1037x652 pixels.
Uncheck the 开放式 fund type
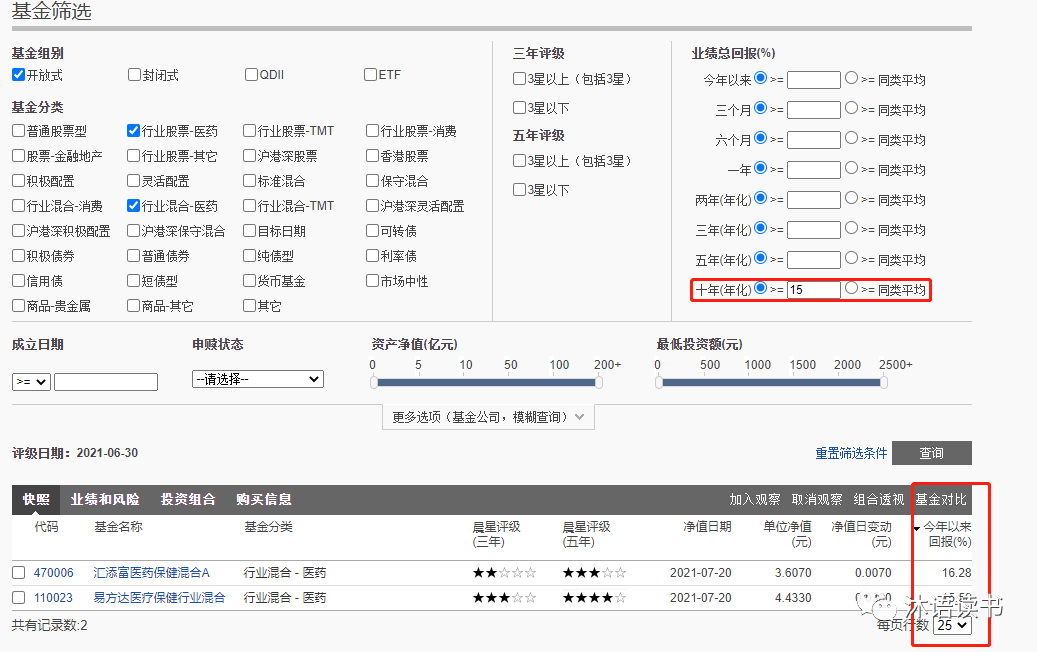(x=17, y=73)
